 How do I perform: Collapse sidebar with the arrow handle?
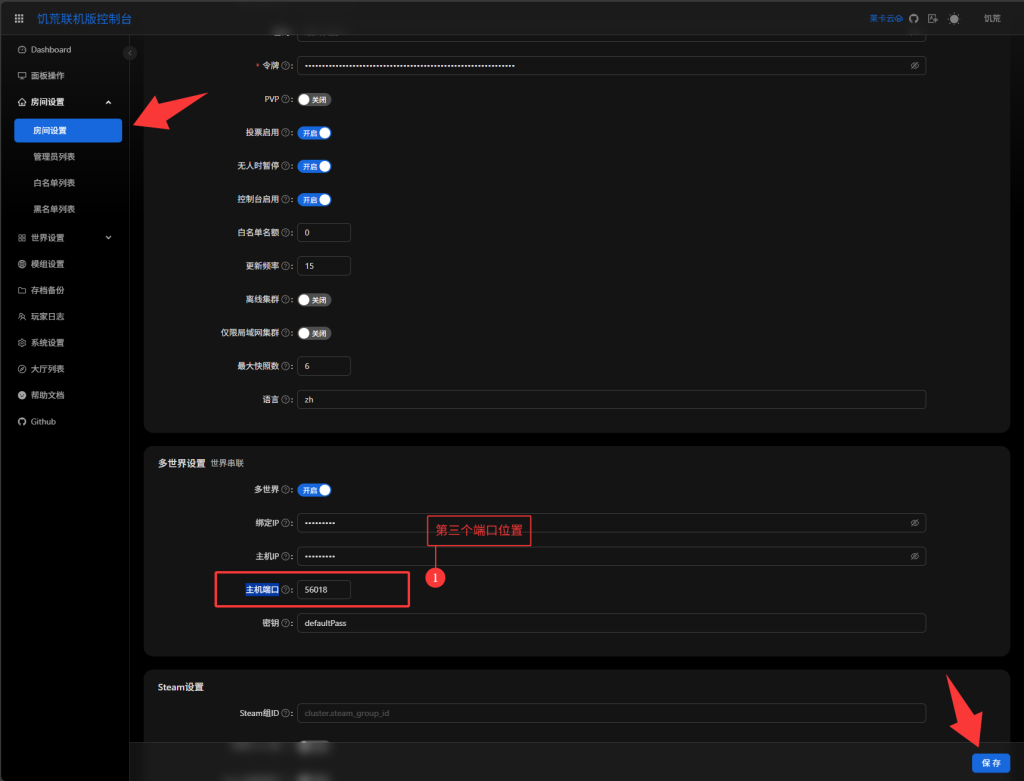[130, 52]
